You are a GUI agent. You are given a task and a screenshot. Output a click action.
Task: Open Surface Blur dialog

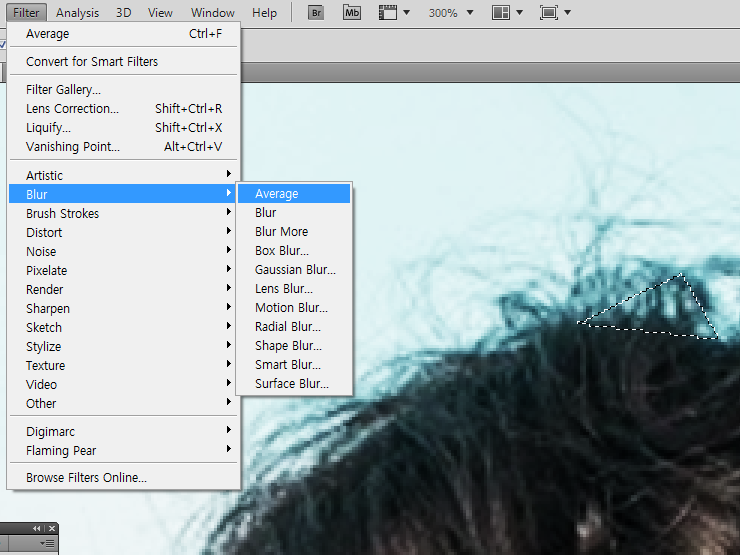(294, 383)
